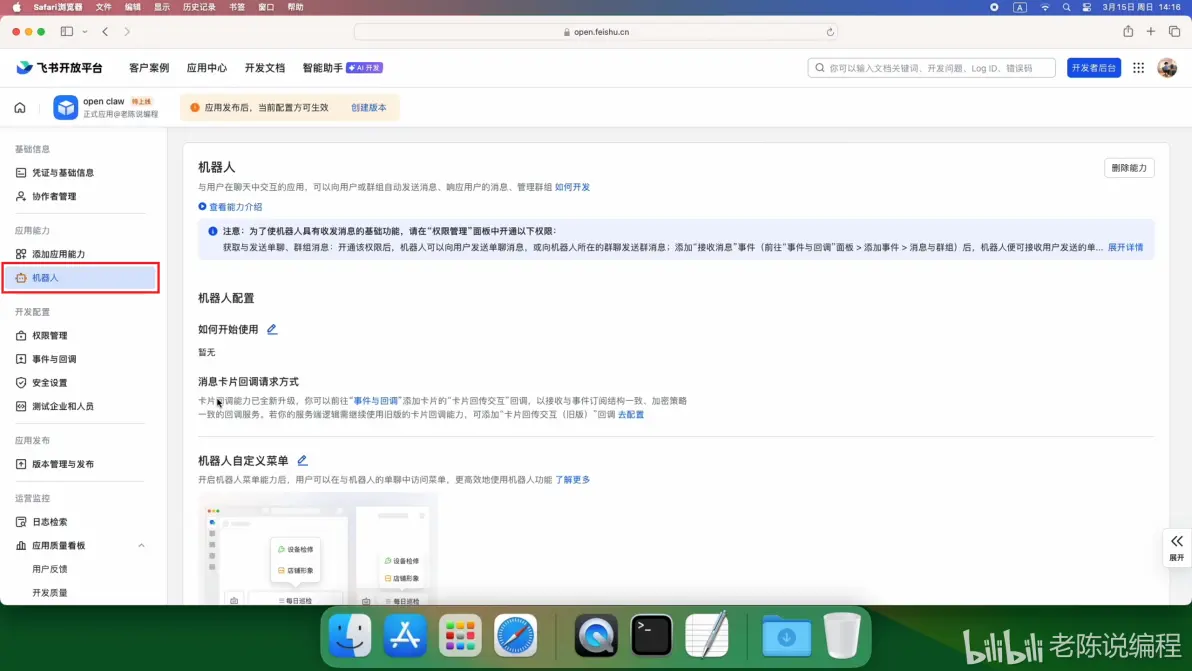Image resolution: width=1192 pixels, height=671 pixels.
Task: Open the 书签 menu in menu bar
Action: (237, 7)
